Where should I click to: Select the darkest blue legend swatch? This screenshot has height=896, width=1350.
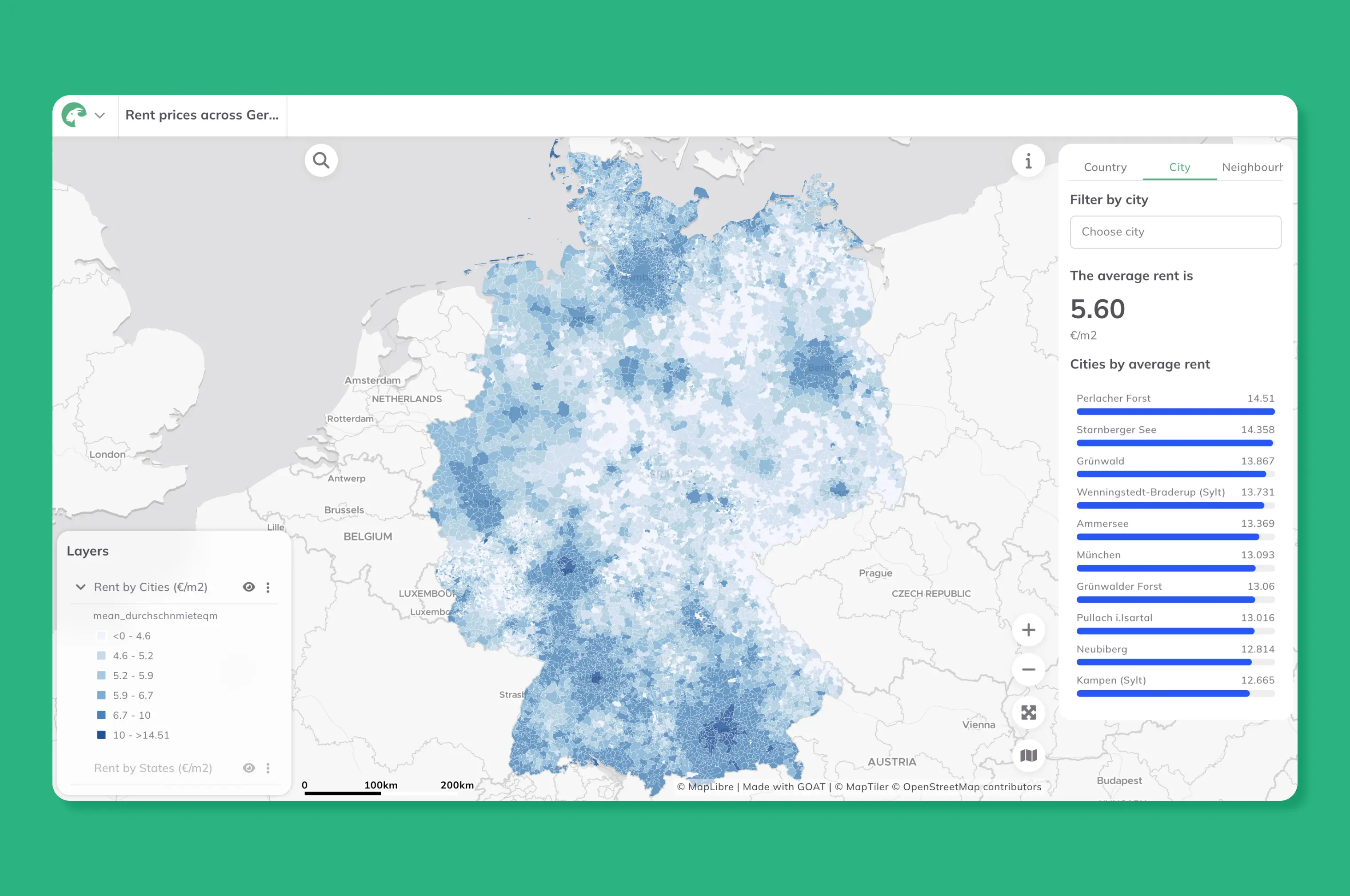click(x=102, y=735)
